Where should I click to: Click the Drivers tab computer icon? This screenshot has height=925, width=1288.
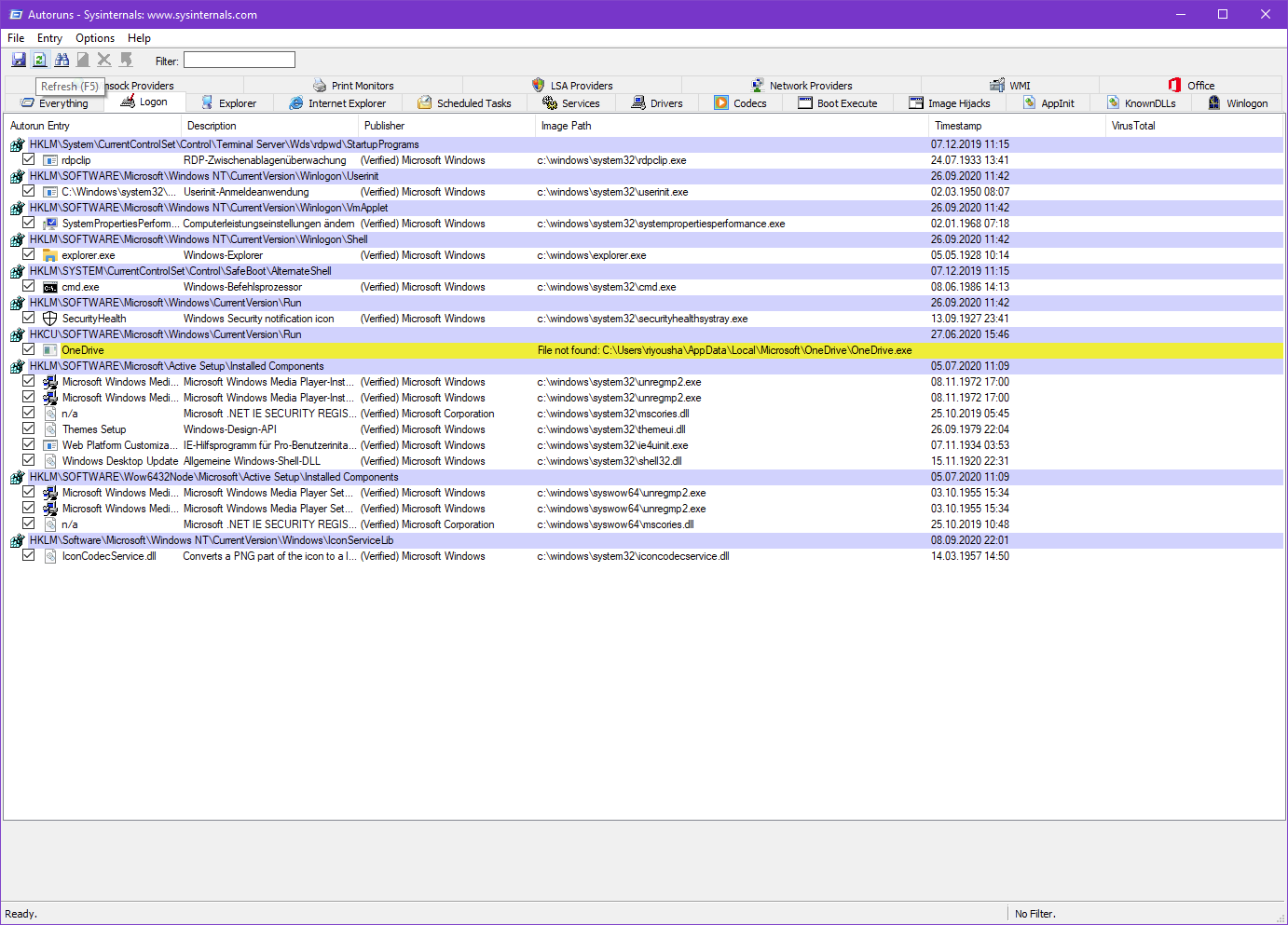638,102
